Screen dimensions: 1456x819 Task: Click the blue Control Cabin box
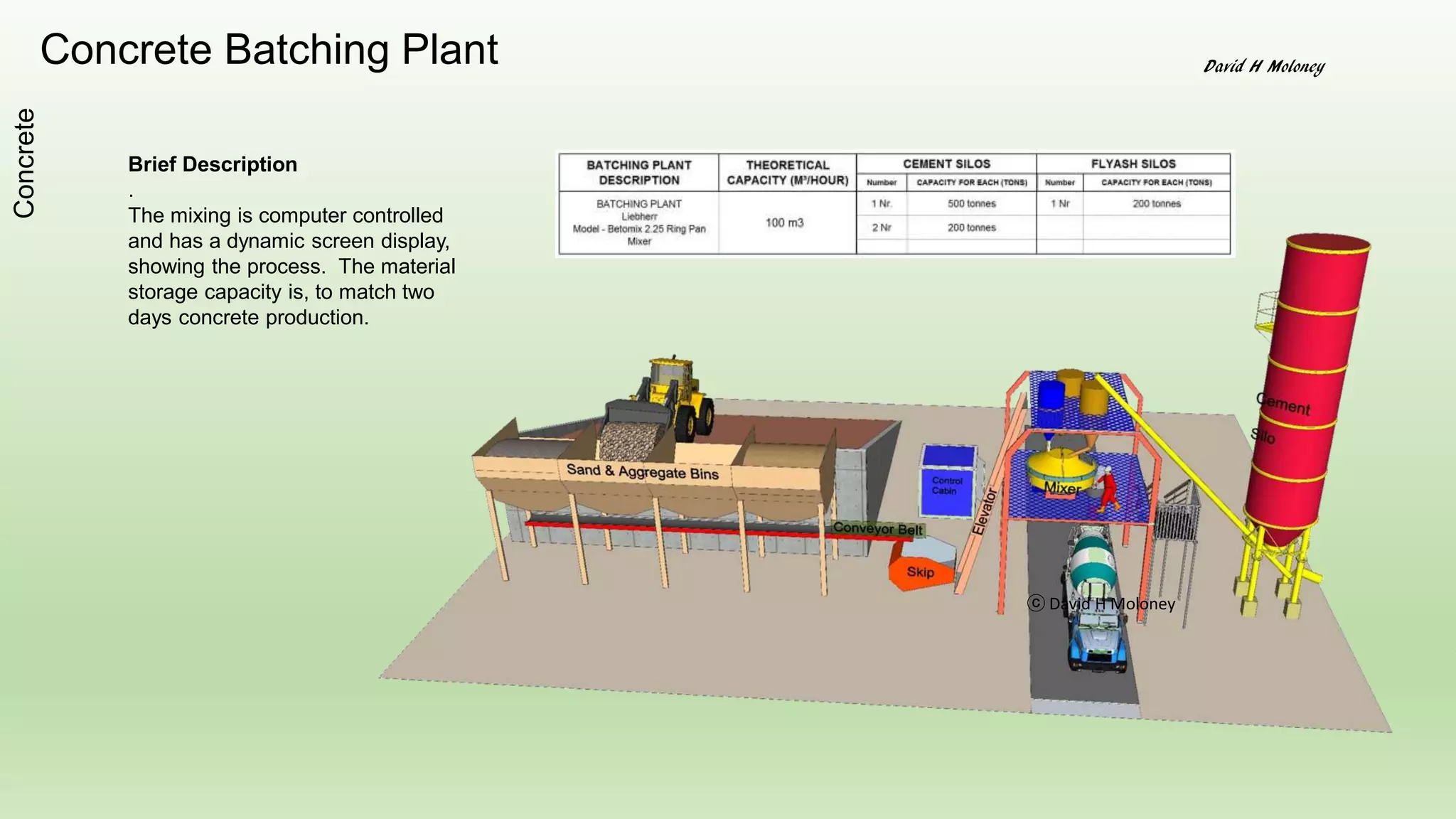click(x=948, y=481)
